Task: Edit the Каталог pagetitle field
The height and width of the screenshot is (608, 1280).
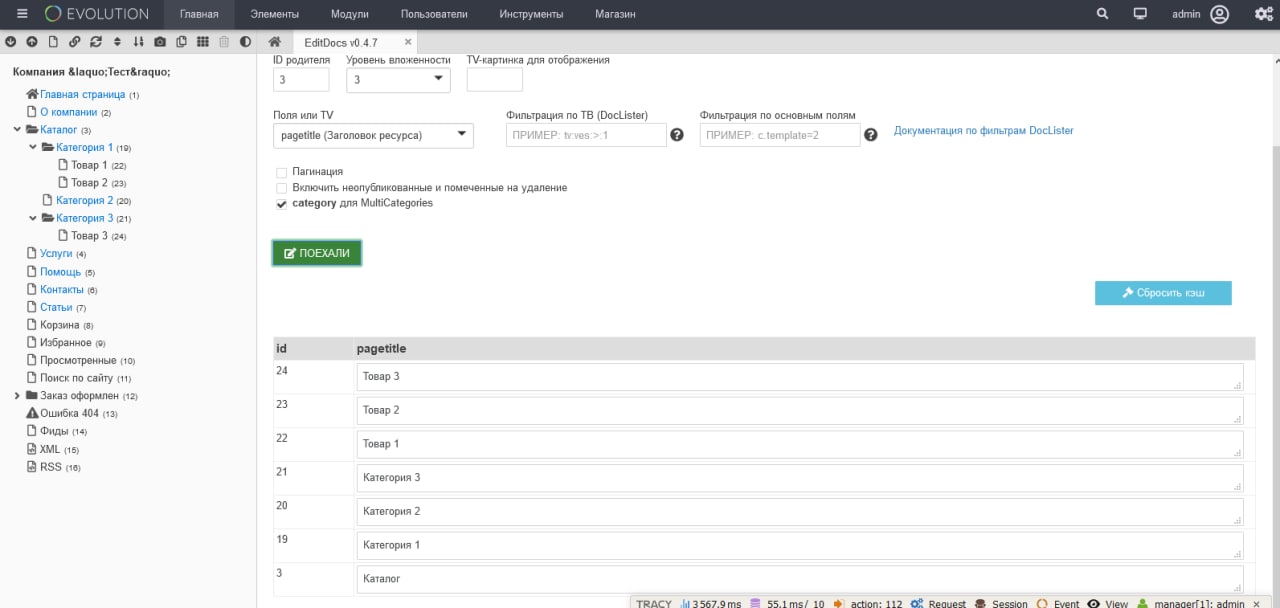Action: click(x=800, y=579)
